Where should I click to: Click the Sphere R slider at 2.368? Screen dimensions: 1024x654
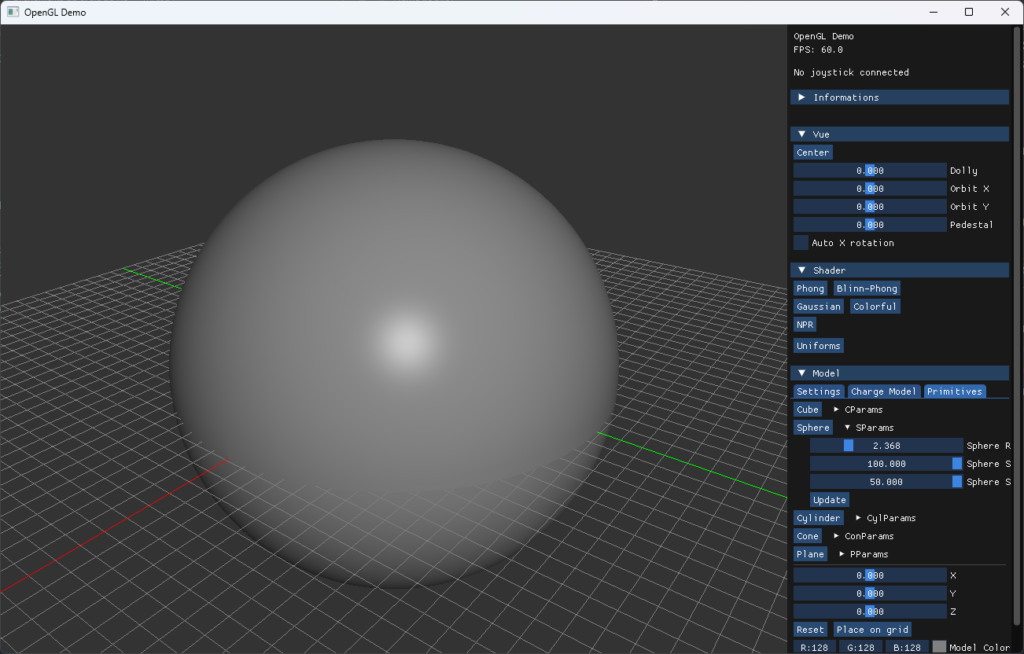[886, 446]
